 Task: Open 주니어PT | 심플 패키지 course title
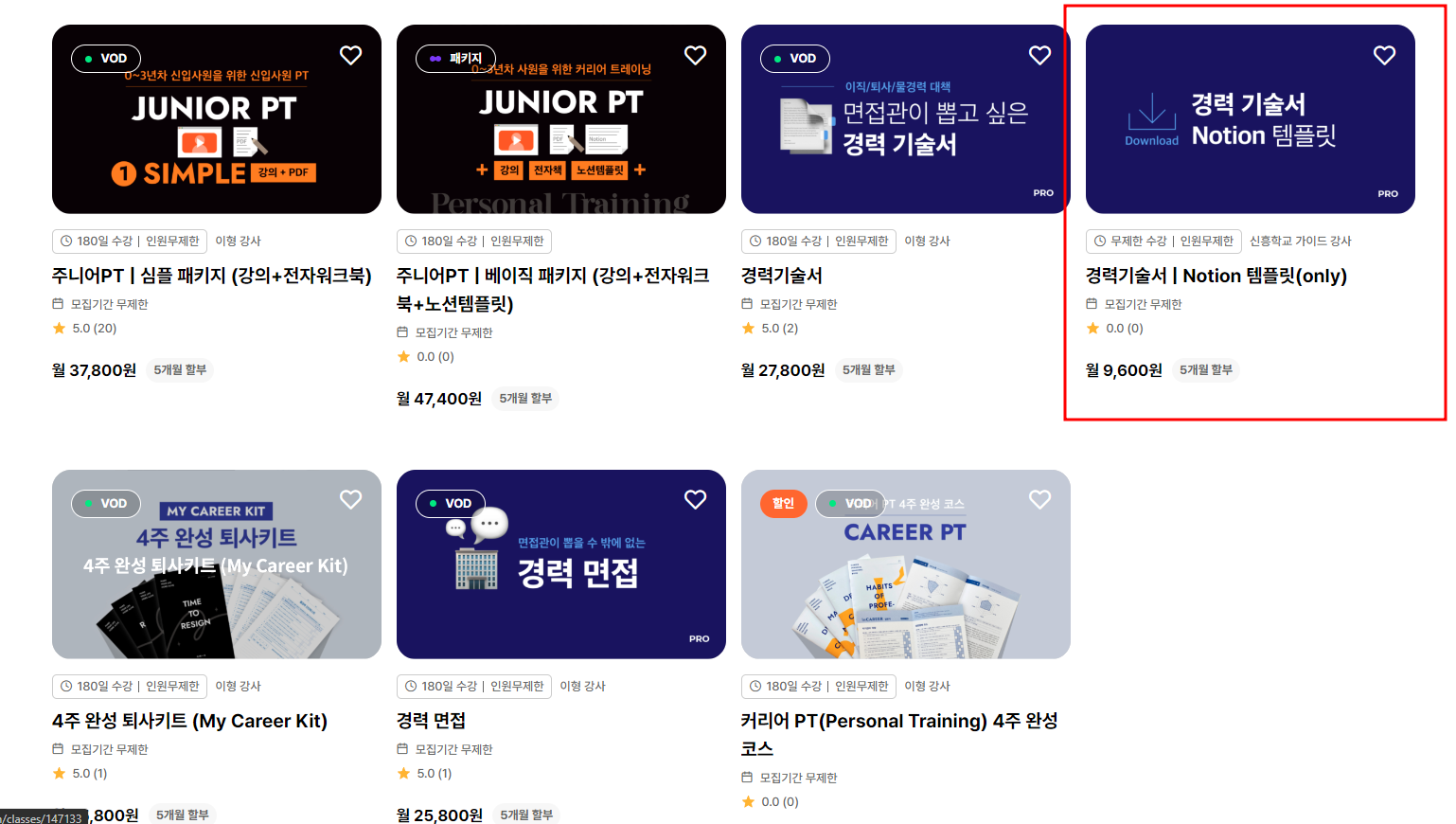(211, 276)
